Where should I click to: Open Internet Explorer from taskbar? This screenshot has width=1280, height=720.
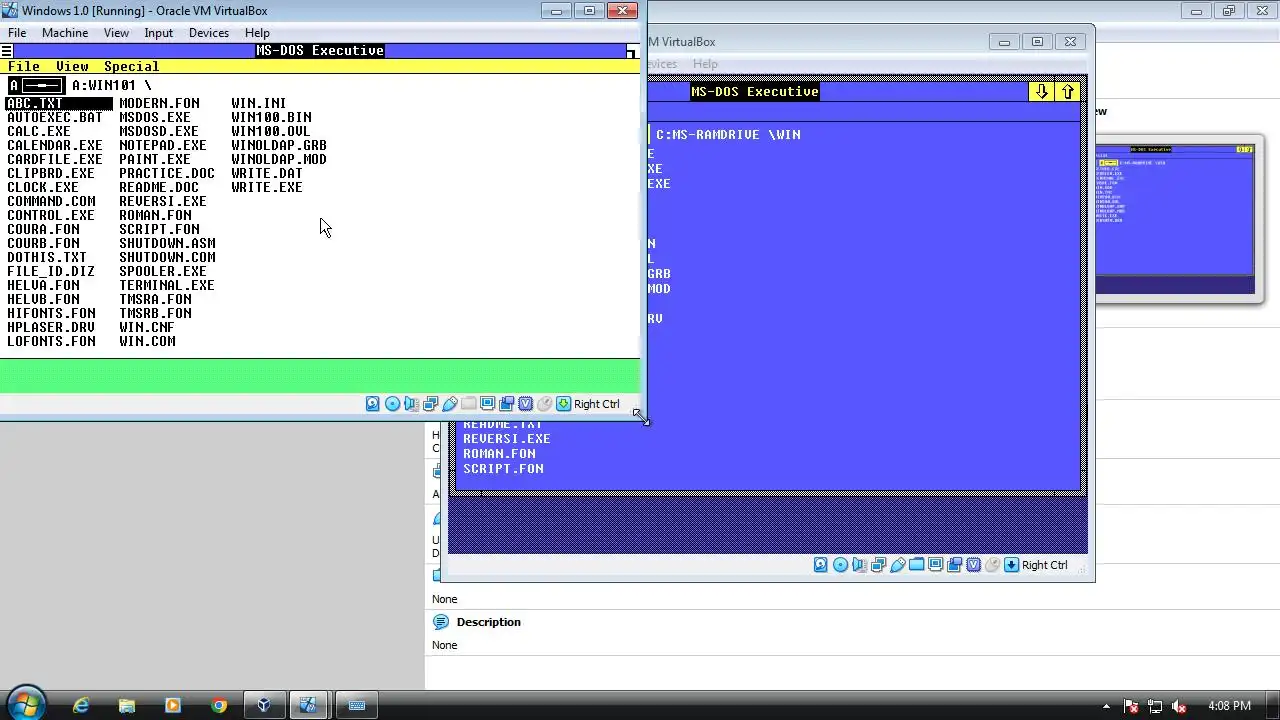pos(81,705)
